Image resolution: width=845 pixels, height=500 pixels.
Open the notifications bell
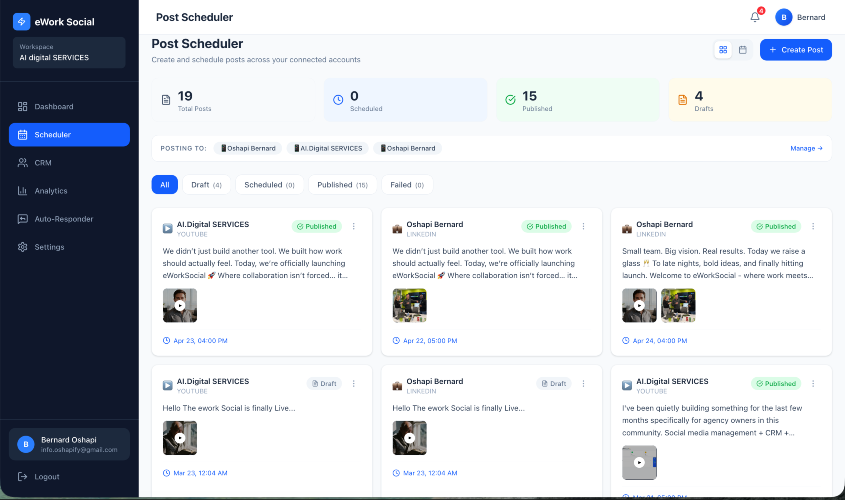pos(755,17)
